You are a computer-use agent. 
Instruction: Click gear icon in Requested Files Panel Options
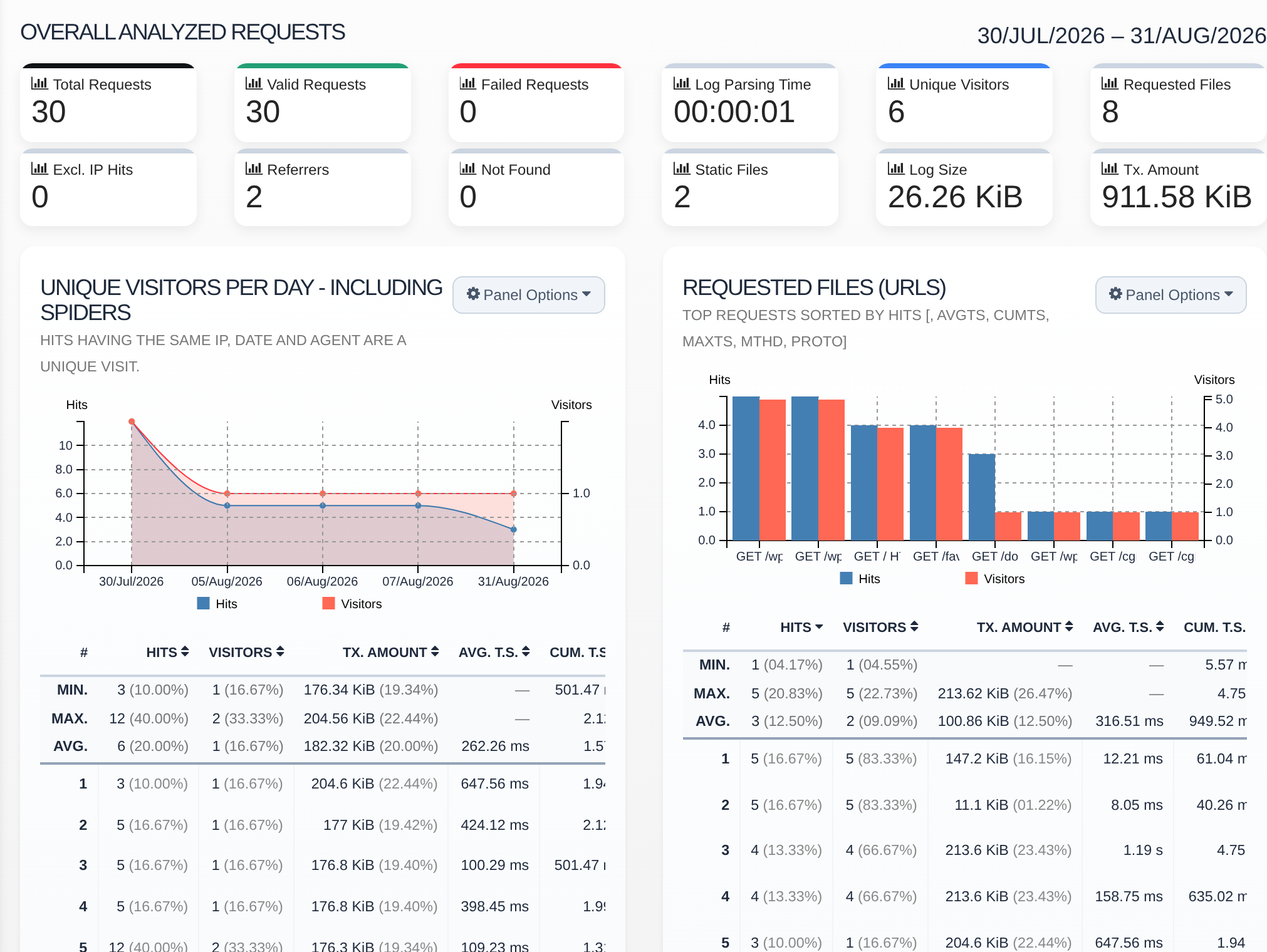(x=1115, y=294)
